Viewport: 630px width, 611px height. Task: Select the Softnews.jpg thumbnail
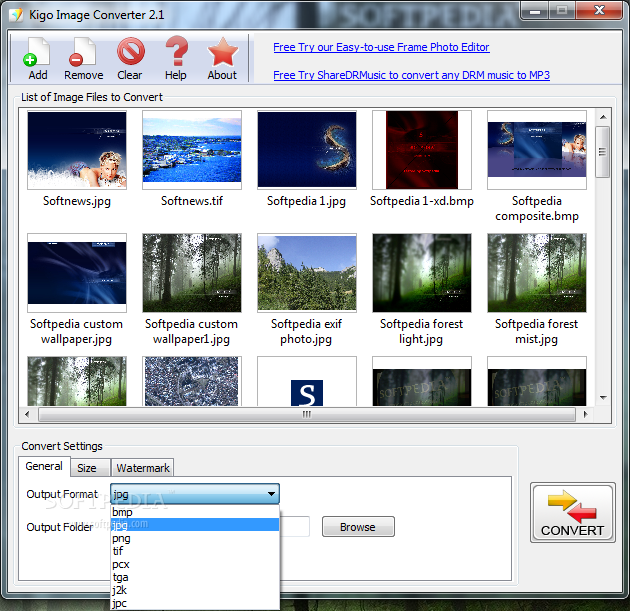(77, 150)
